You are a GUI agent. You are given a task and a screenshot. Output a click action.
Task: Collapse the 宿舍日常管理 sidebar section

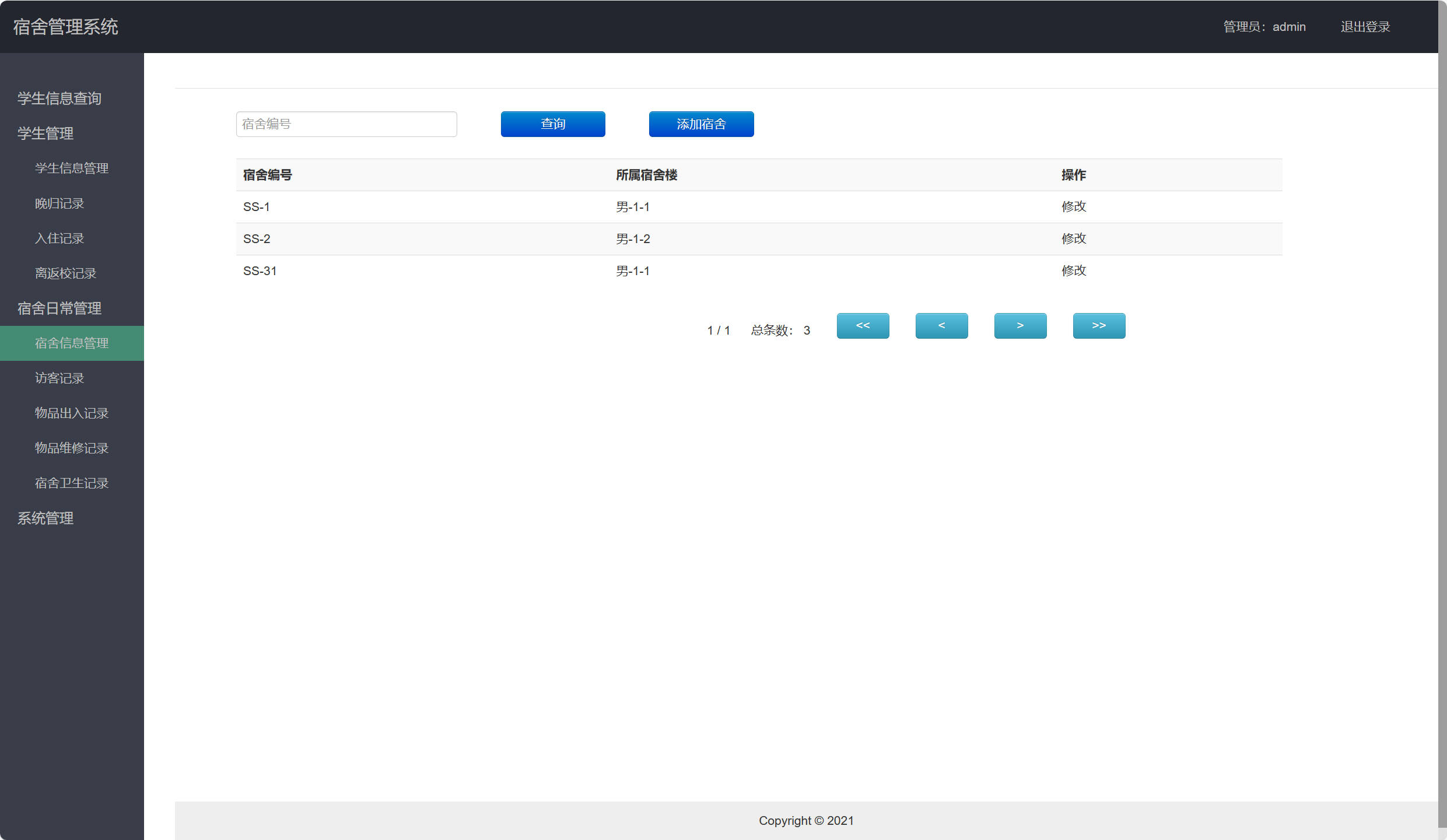59,308
